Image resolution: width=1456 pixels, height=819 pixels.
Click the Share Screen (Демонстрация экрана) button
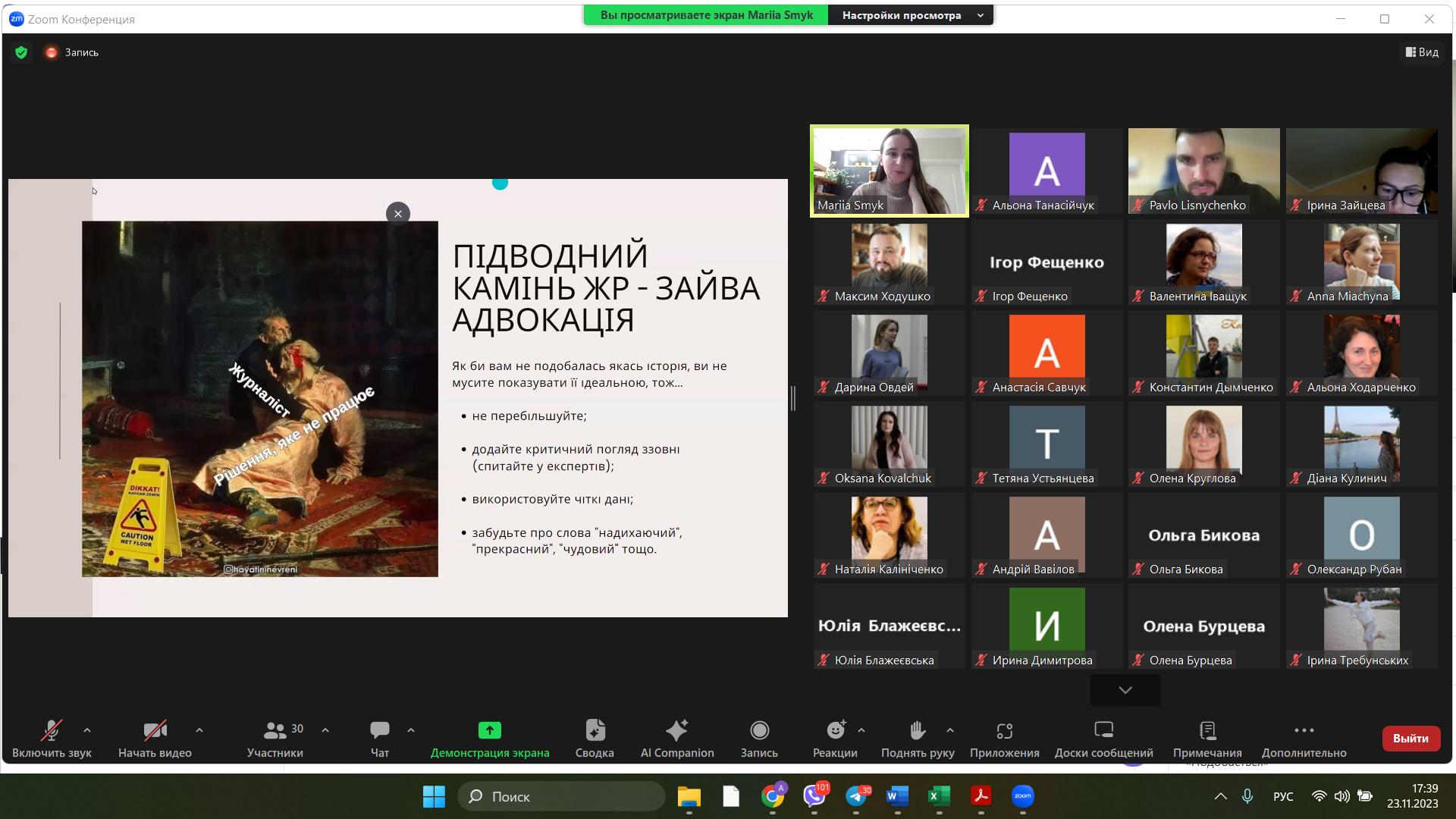(489, 730)
